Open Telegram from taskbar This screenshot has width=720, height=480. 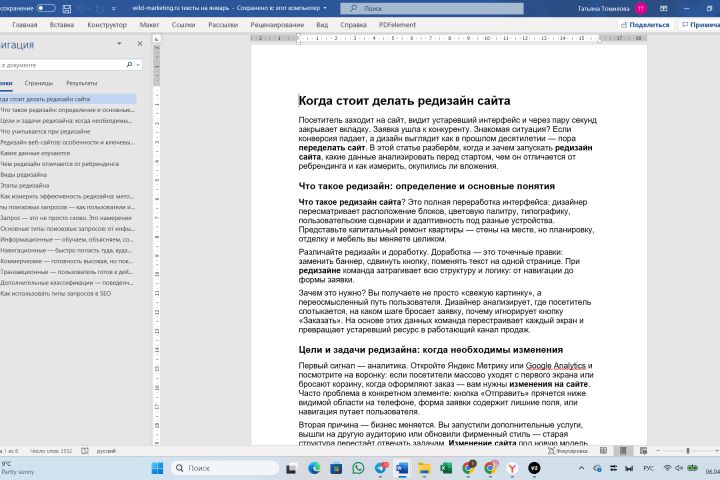pos(381,468)
